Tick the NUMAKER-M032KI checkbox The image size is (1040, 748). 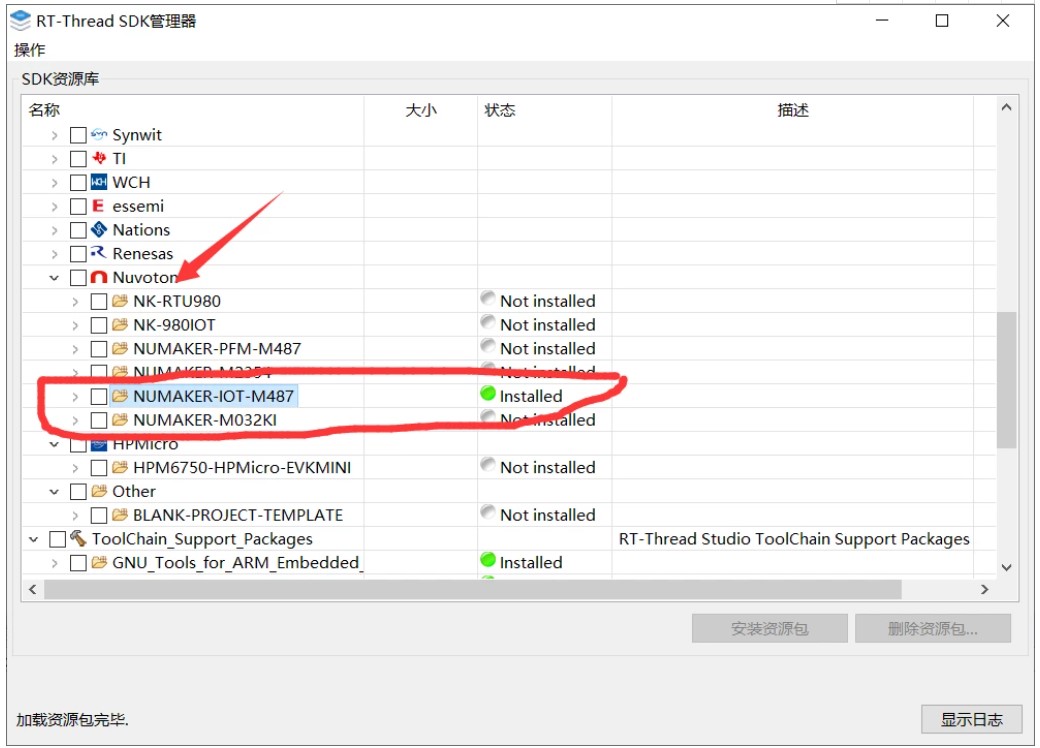click(99, 420)
